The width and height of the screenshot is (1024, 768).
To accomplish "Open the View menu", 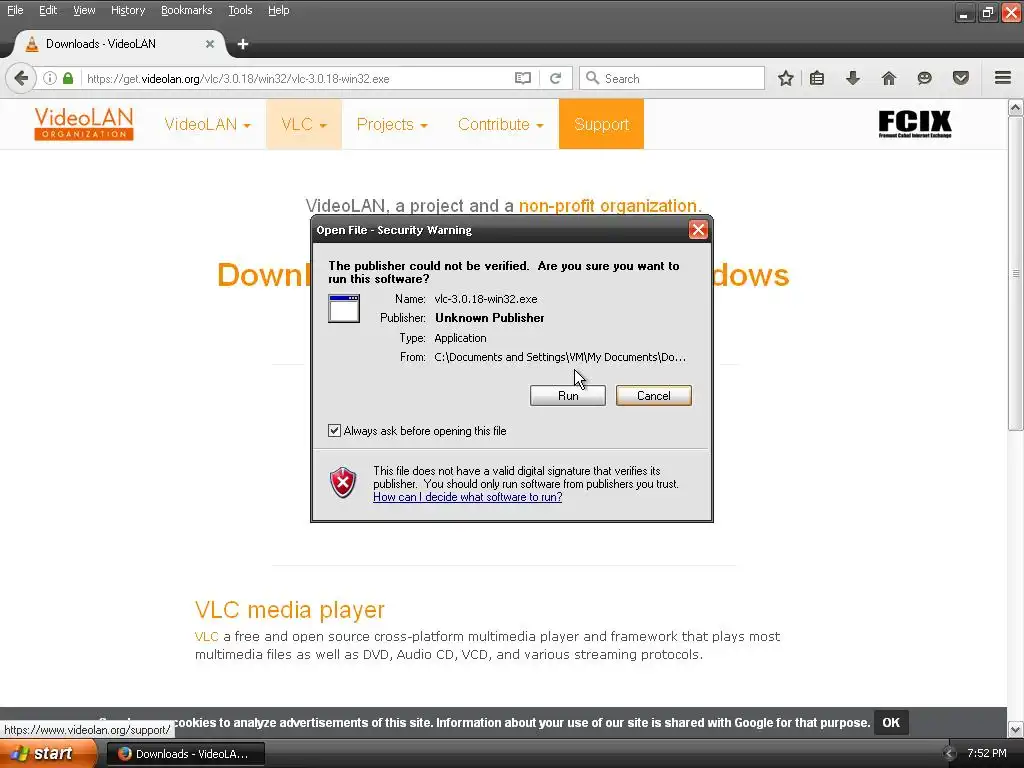I will pos(84,10).
